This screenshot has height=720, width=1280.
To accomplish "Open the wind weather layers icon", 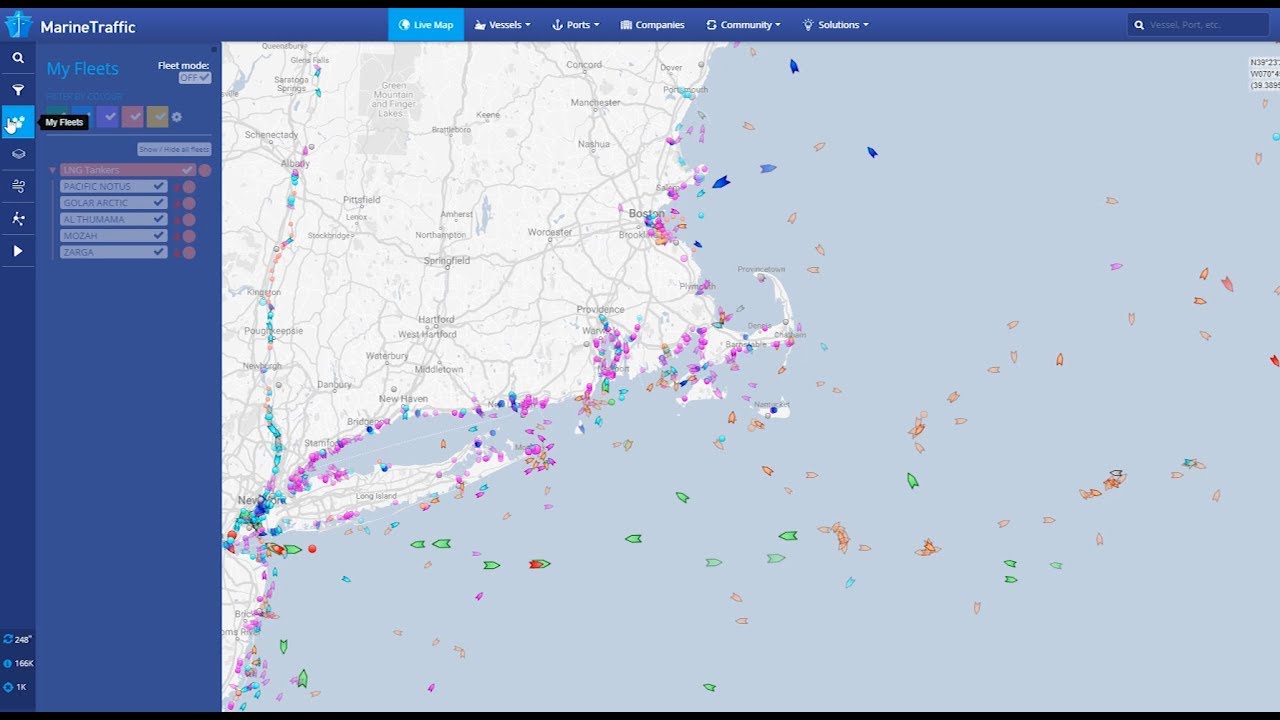I will coord(18,186).
